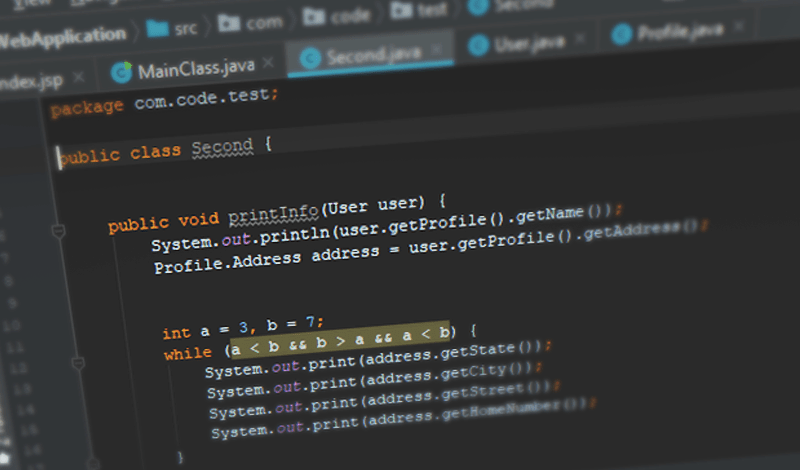The height and width of the screenshot is (470, 800).
Task: Open the code package breadcrumb
Action: click(x=337, y=17)
